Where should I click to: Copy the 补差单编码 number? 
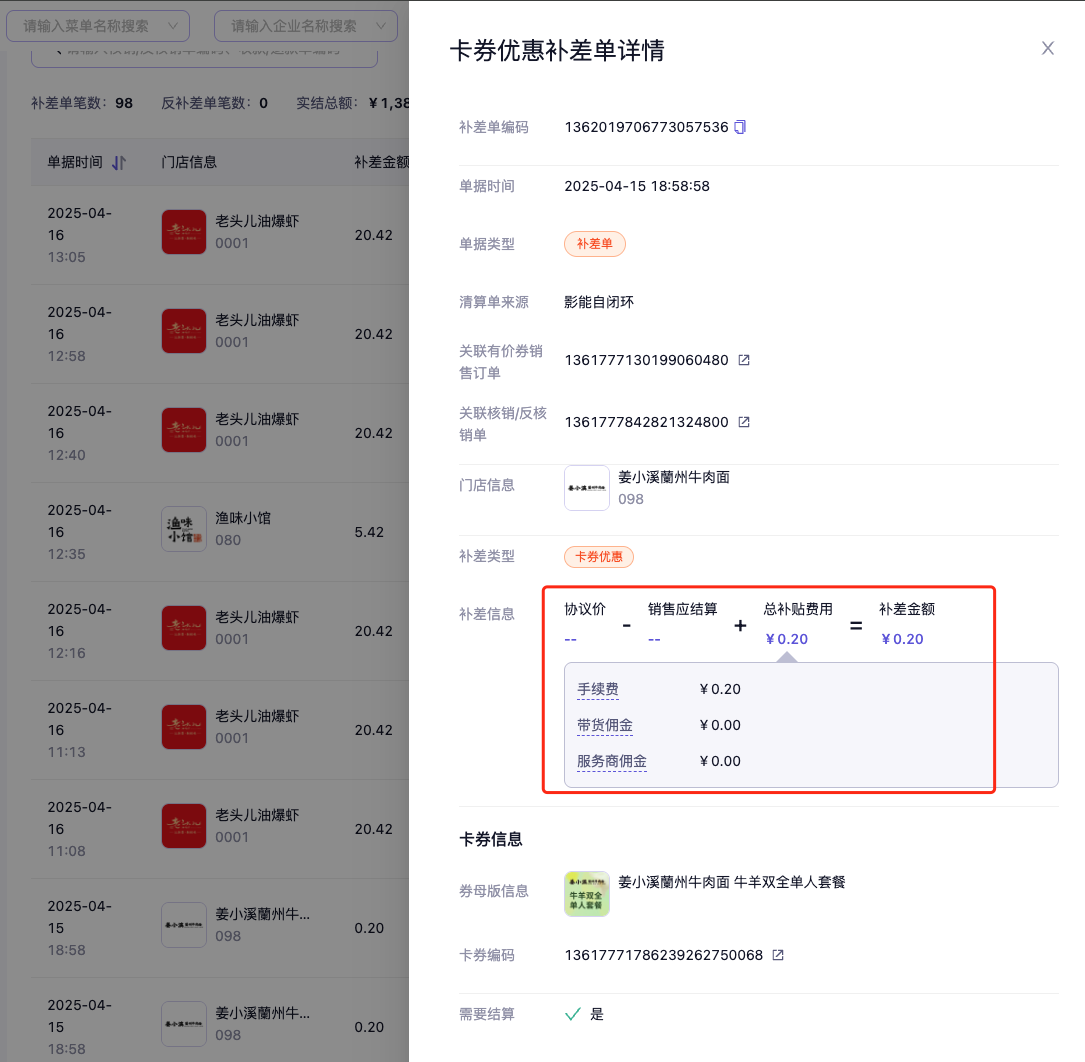click(x=740, y=127)
